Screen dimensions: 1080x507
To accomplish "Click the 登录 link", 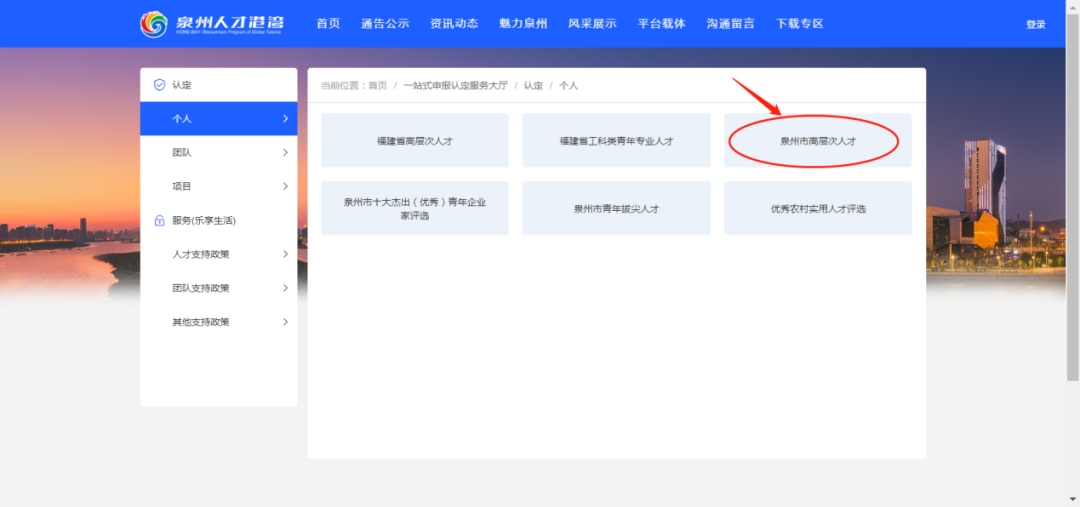I will [x=1035, y=25].
